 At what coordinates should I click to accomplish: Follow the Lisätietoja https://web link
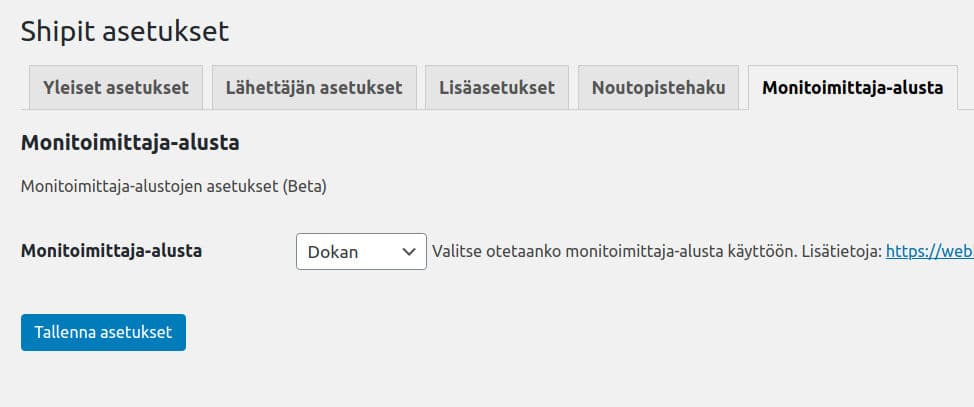click(x=929, y=252)
